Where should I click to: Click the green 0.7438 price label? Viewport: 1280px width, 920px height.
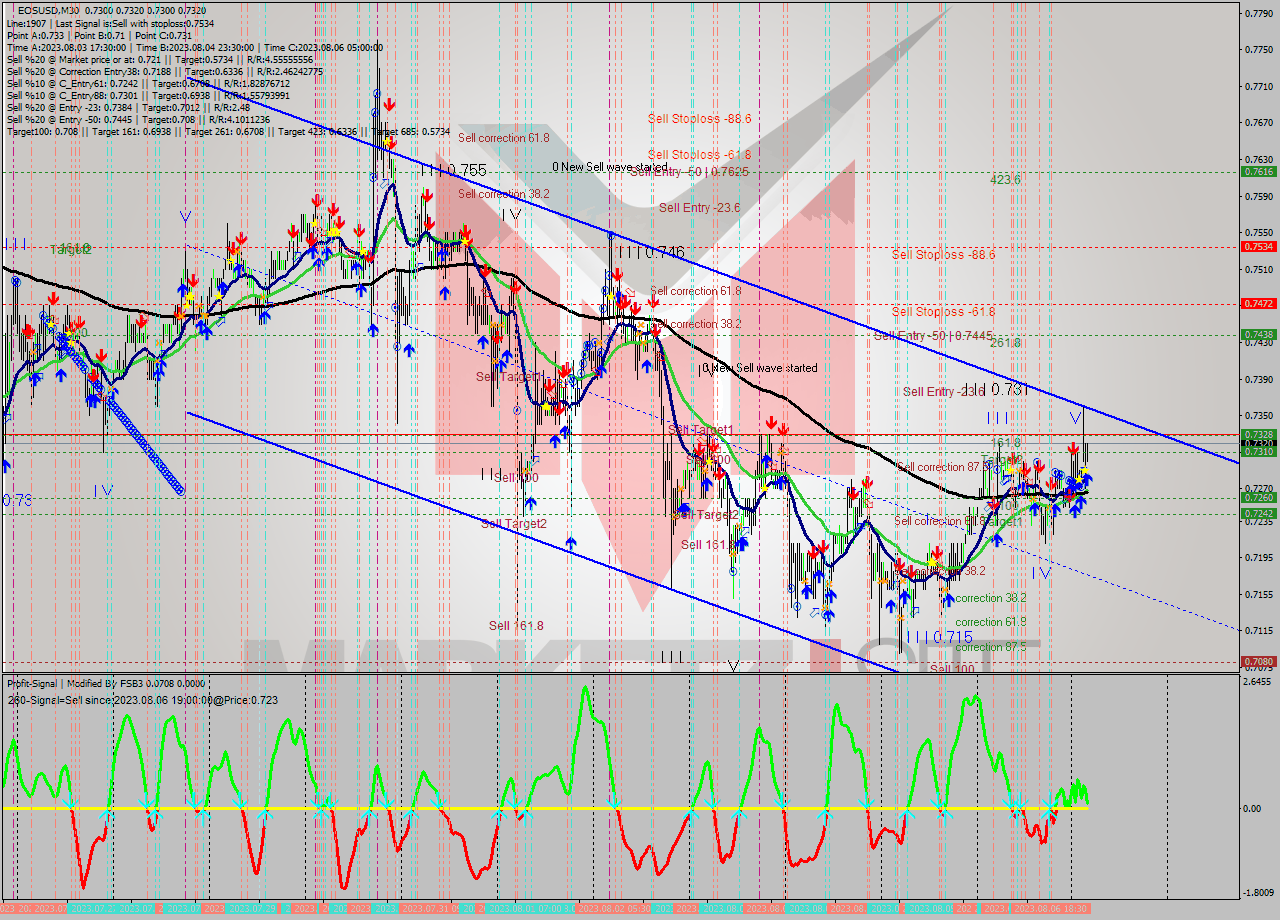(1257, 334)
